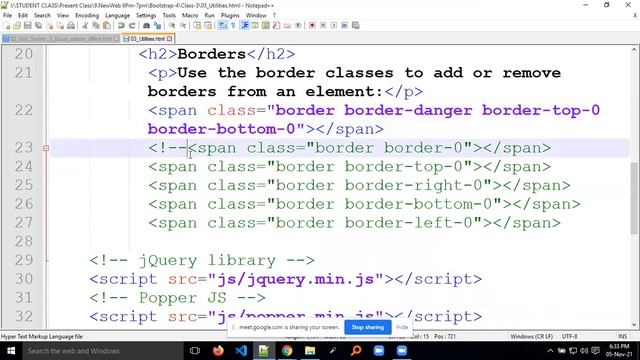
Task: Start macro recording
Action: [x=312, y=25]
